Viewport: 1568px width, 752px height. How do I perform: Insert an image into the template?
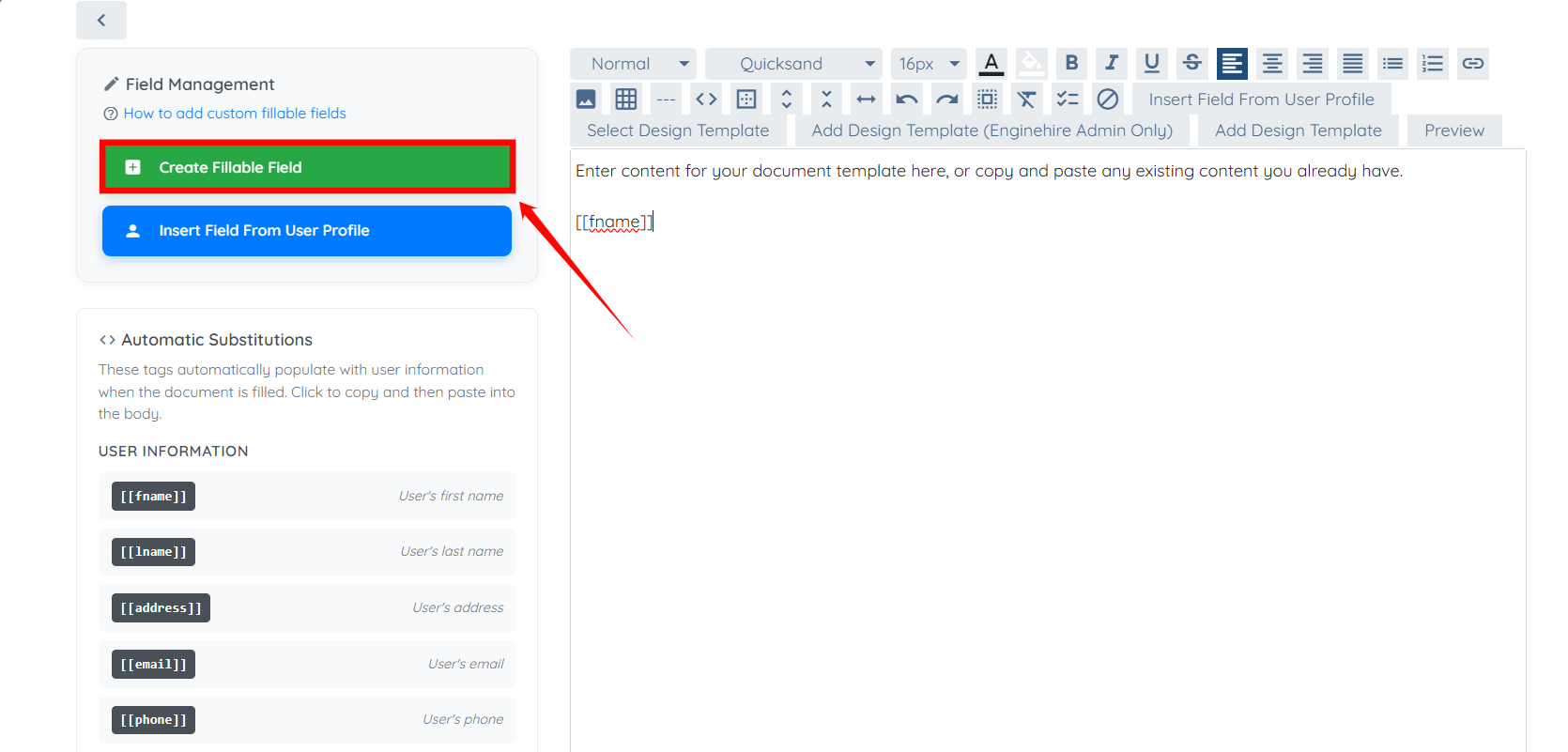(586, 99)
